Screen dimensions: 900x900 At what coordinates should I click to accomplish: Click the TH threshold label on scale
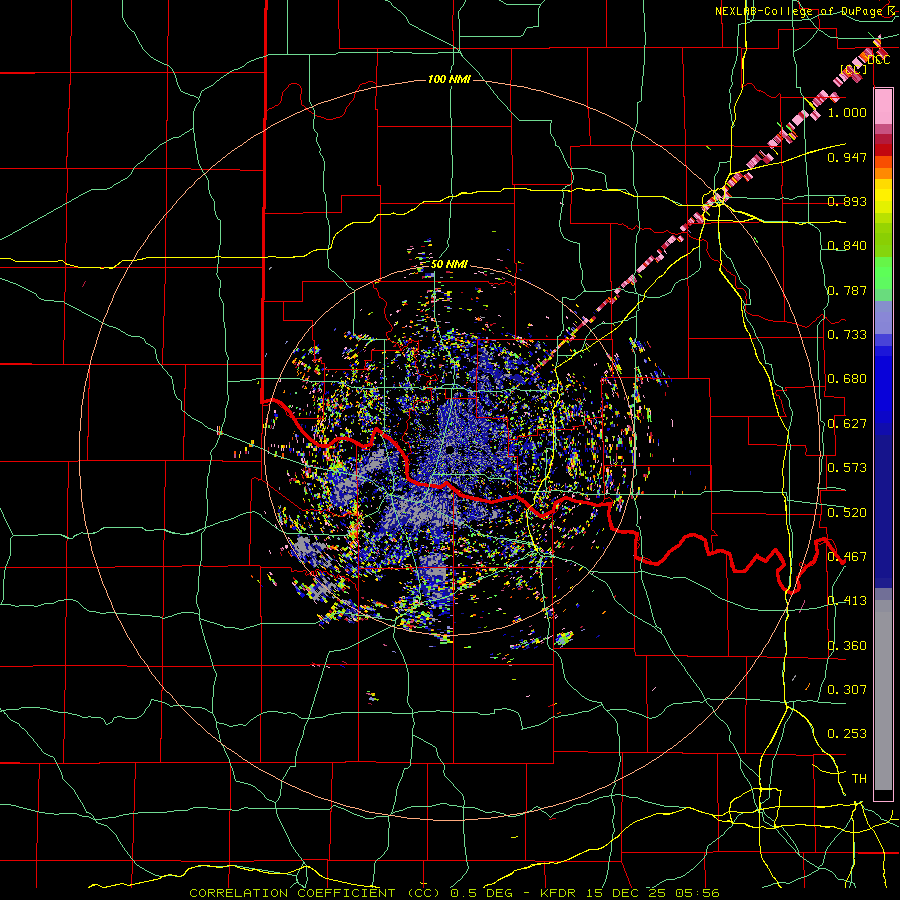[x=859, y=779]
